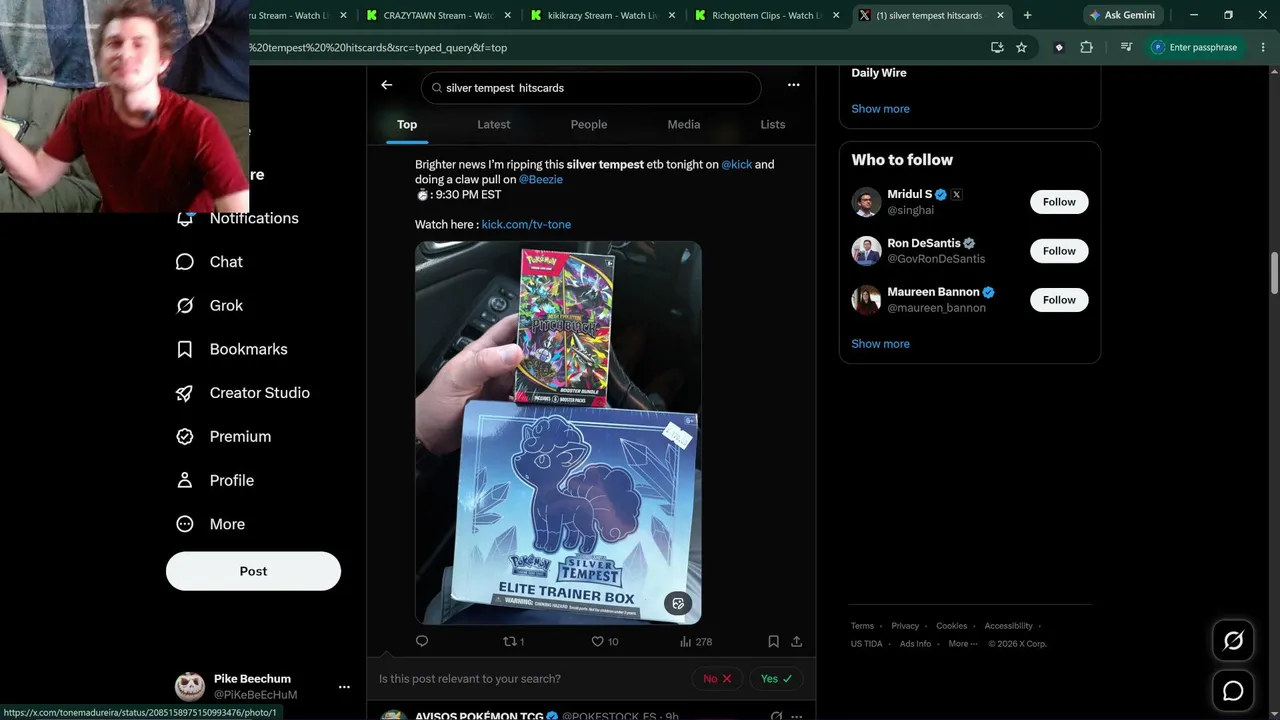Screen dimensions: 1280x720
Task: View analytics showing 278 views
Action: pyautogui.click(x=696, y=642)
